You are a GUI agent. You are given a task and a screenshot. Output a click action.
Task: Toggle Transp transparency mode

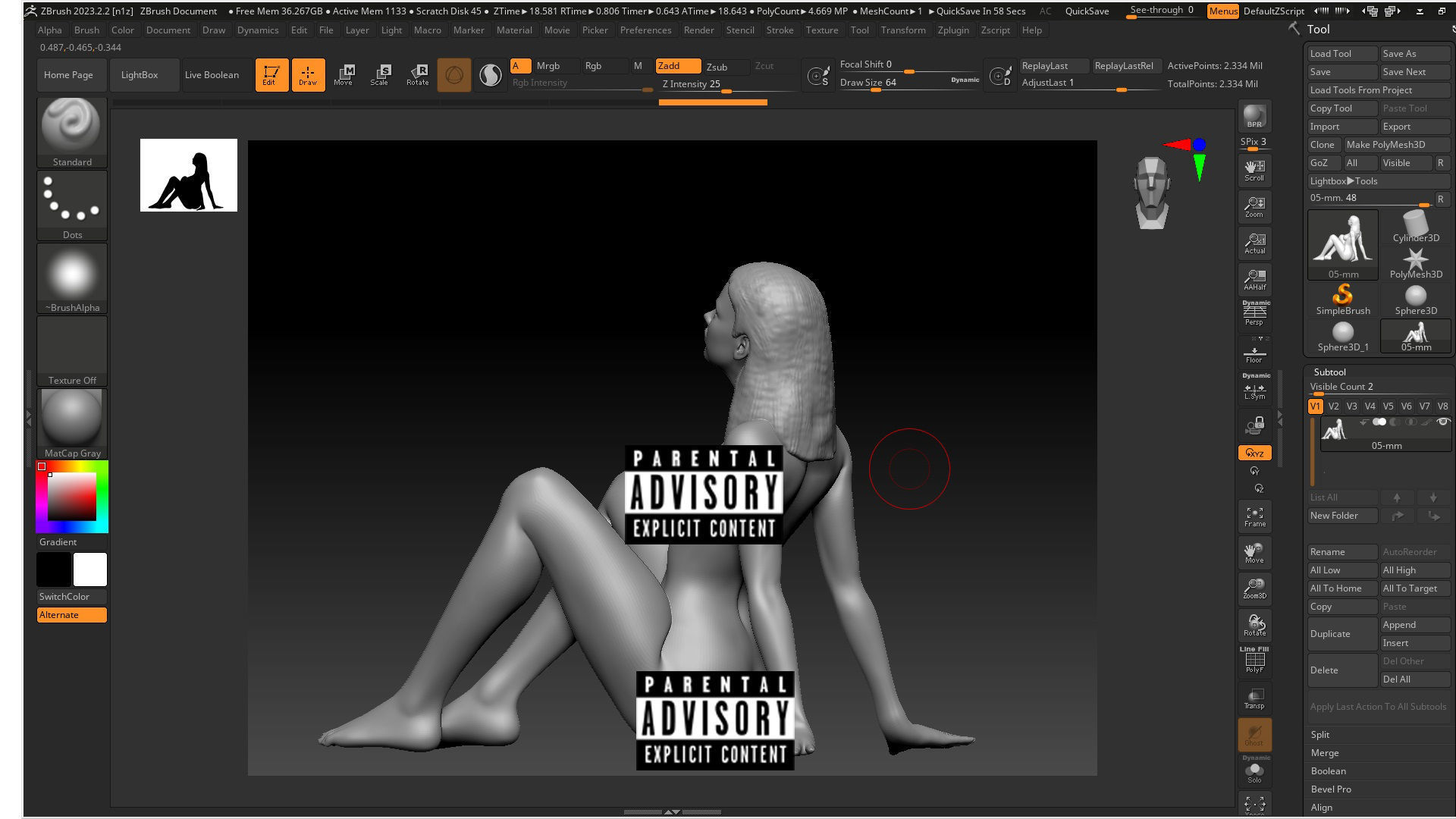(x=1254, y=698)
